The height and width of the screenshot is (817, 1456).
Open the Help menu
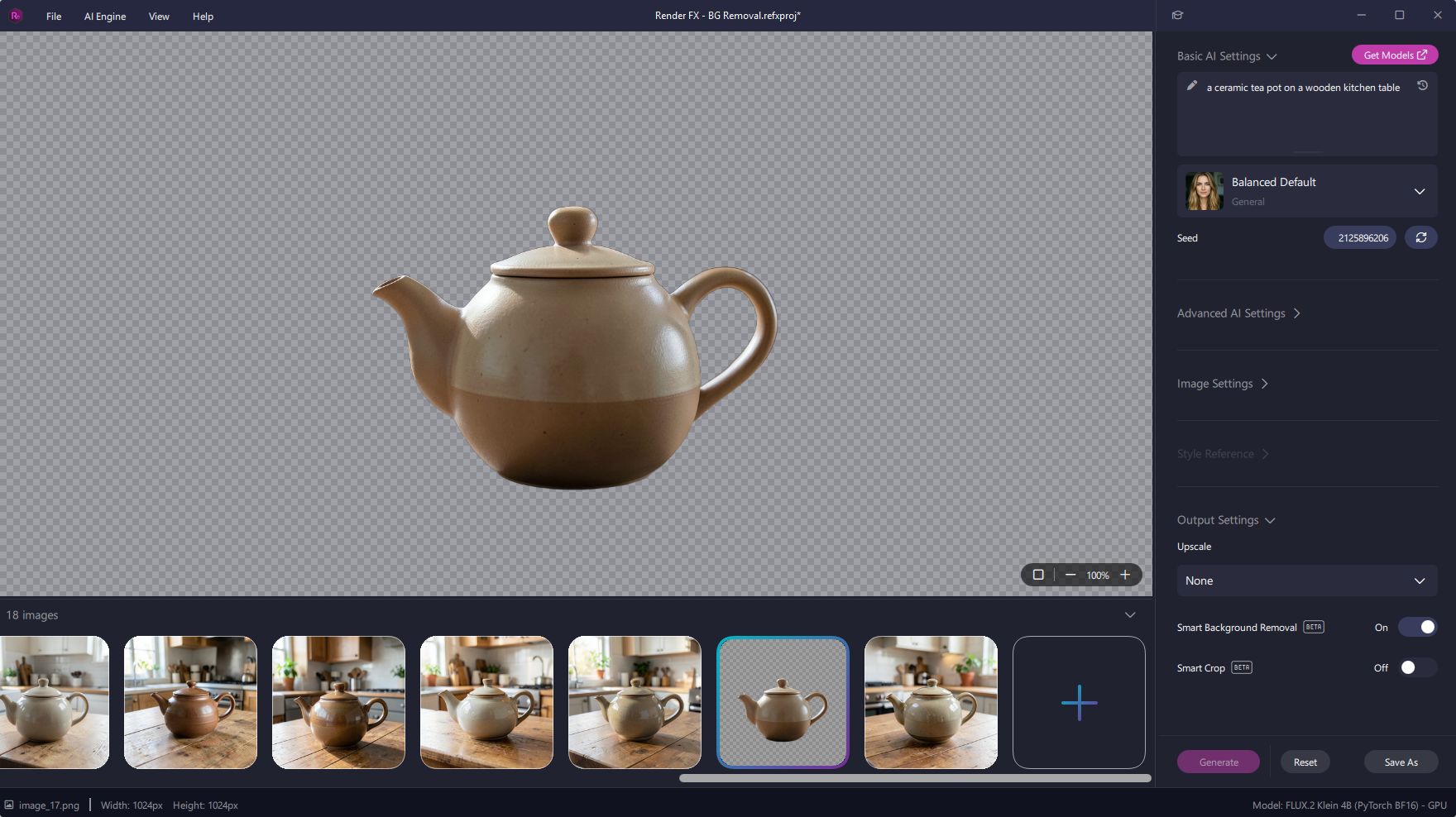203,17
